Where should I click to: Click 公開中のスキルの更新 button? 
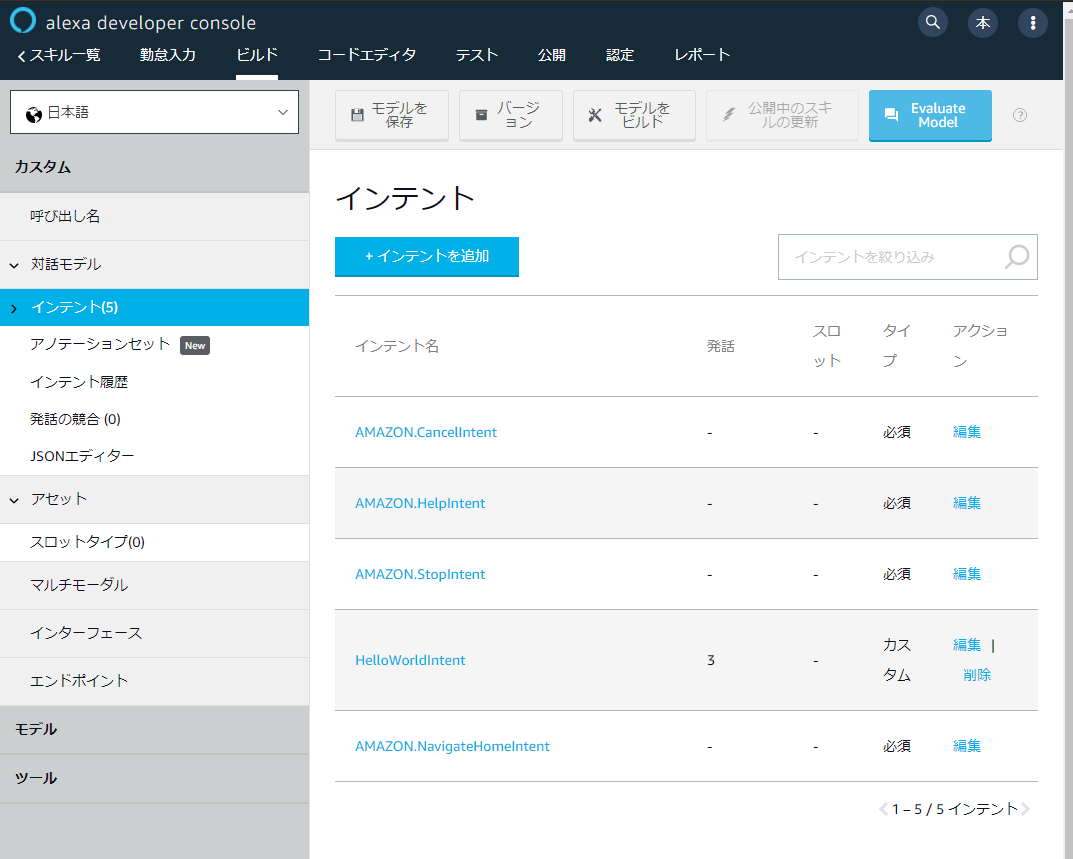pyautogui.click(x=782, y=115)
